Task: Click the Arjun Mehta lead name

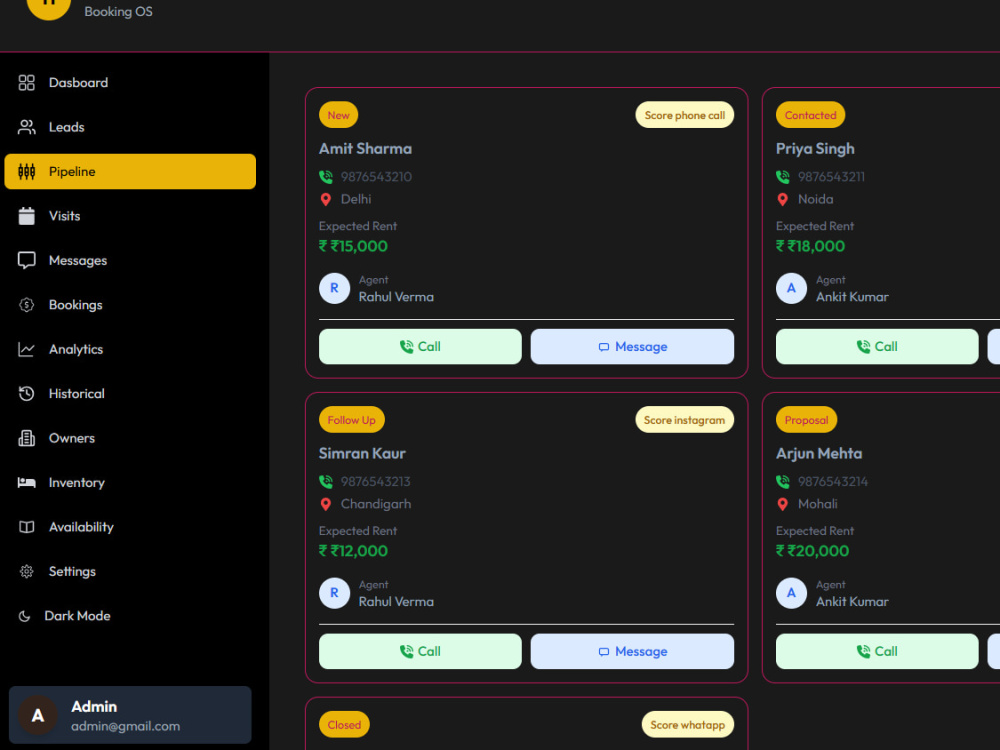Action: pyautogui.click(x=819, y=454)
